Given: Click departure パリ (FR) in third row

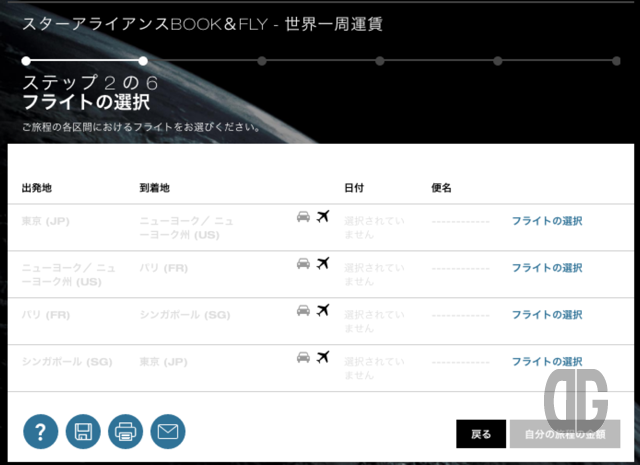Looking at the screenshot, I should 46,315.
